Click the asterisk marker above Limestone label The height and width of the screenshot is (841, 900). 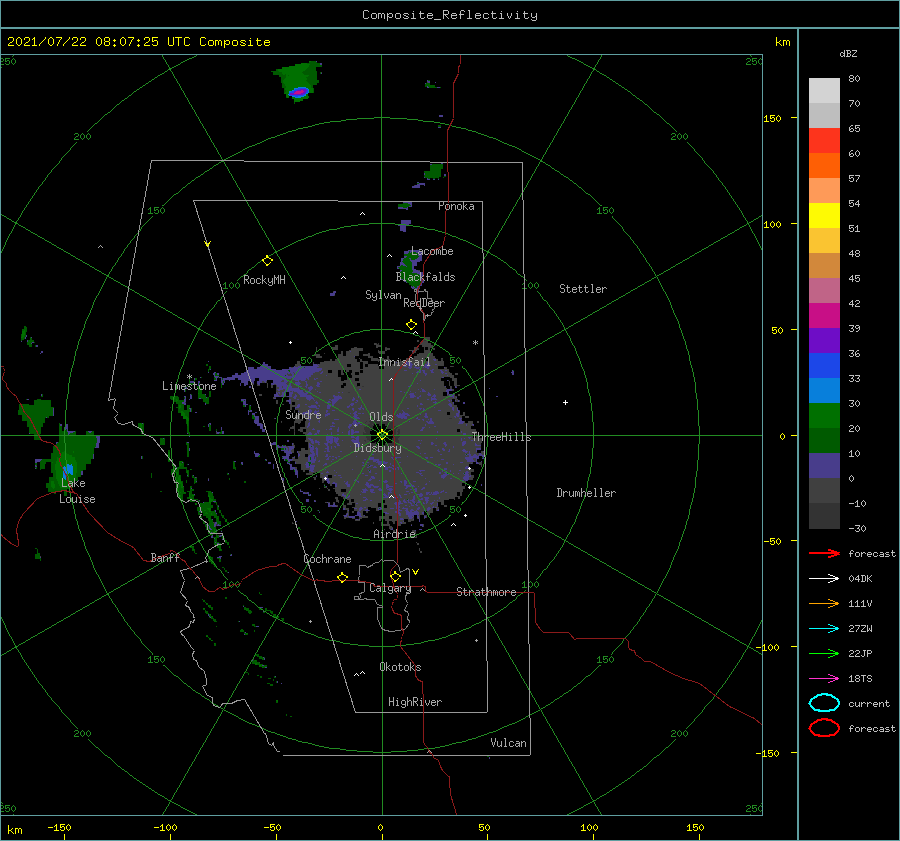coord(189,377)
